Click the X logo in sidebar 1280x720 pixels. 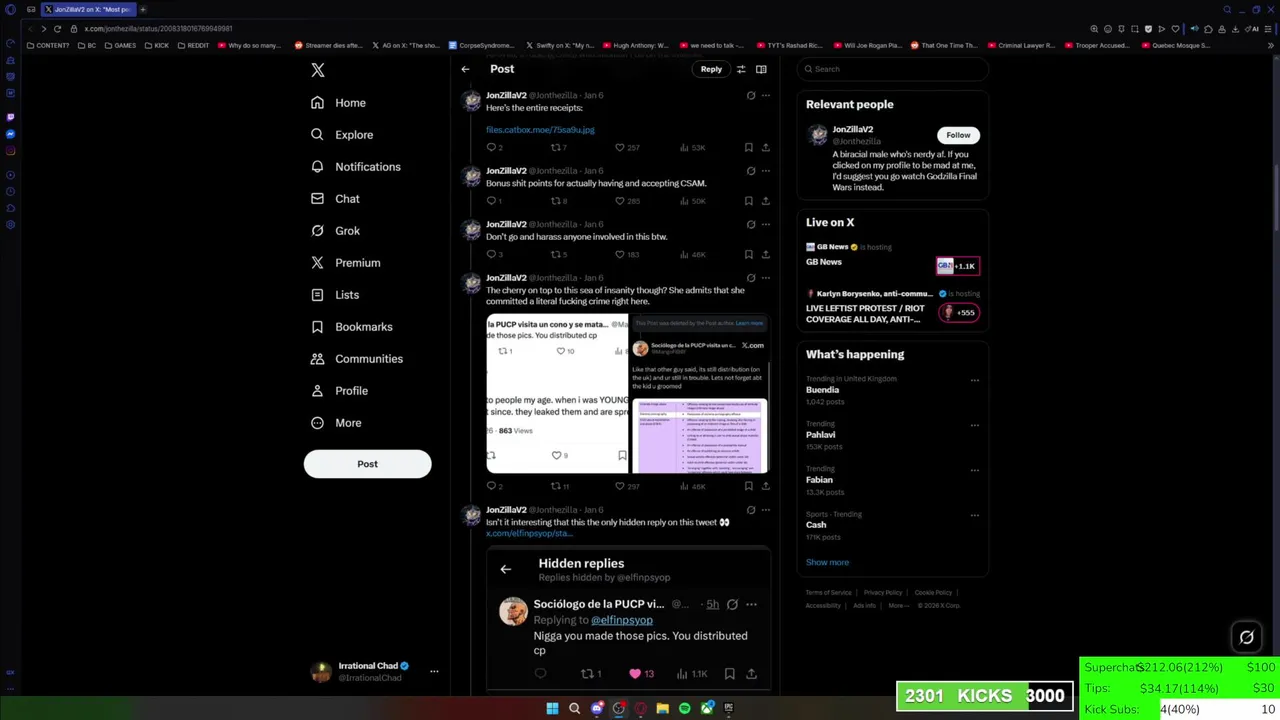317,70
